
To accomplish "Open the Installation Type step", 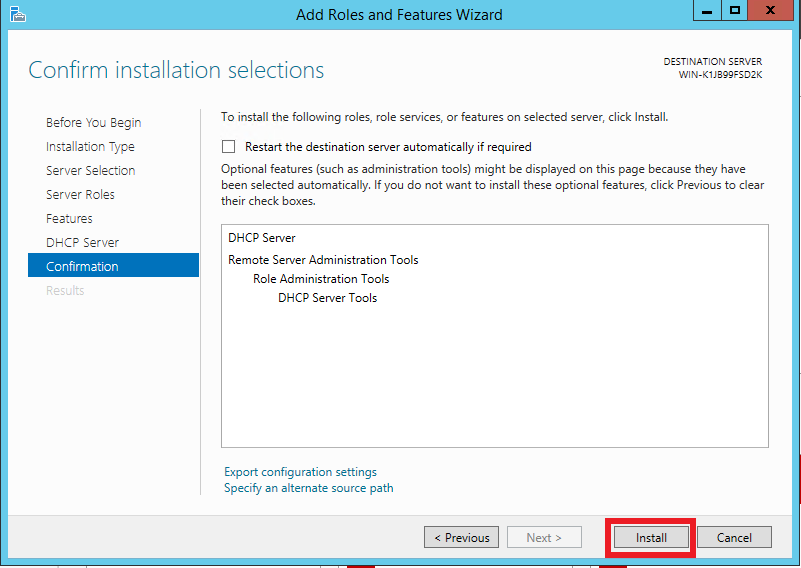I will (x=90, y=147).
